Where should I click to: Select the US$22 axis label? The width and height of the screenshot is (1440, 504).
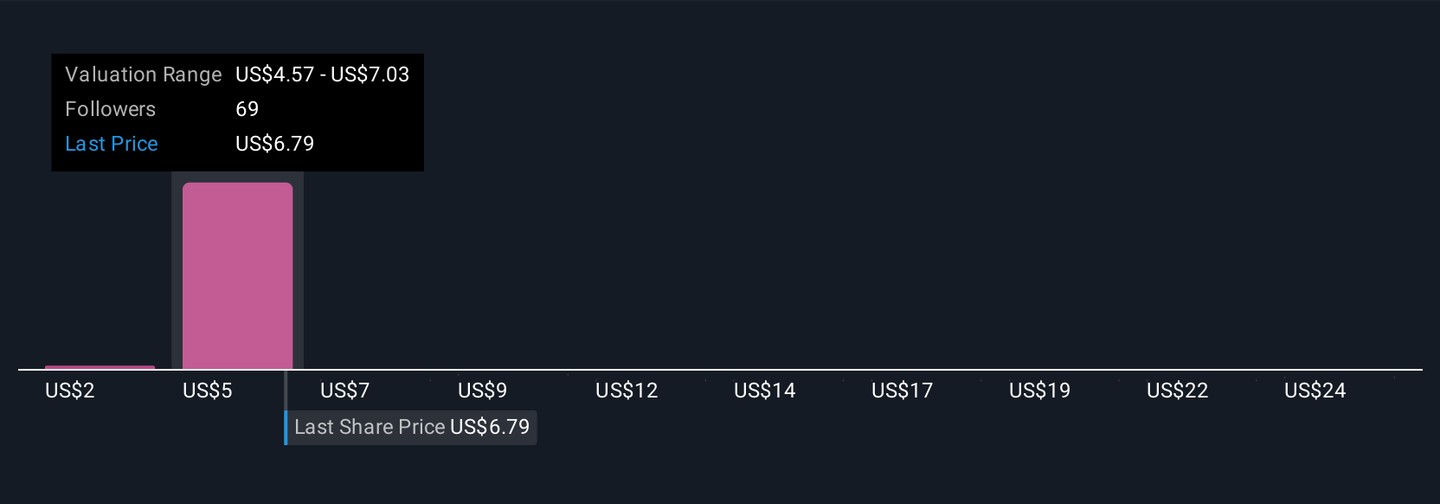click(1178, 391)
